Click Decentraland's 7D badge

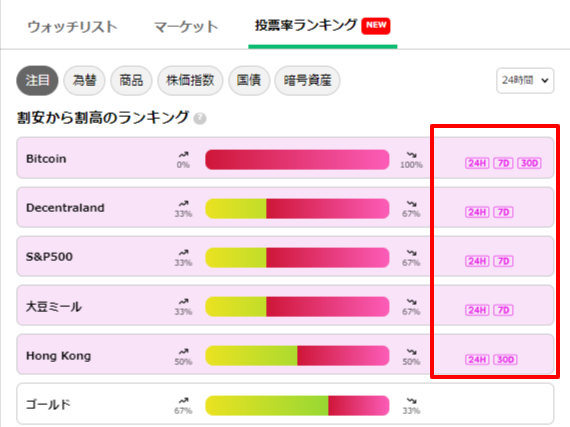pyautogui.click(x=503, y=212)
